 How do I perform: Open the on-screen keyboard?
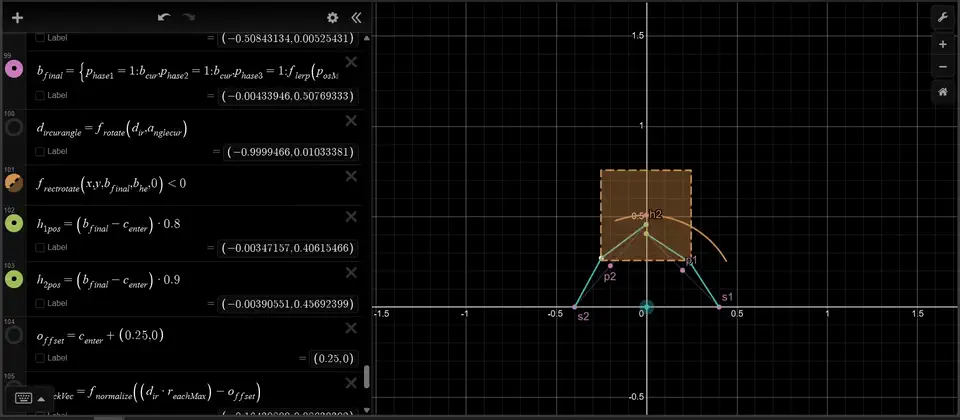(x=24, y=399)
